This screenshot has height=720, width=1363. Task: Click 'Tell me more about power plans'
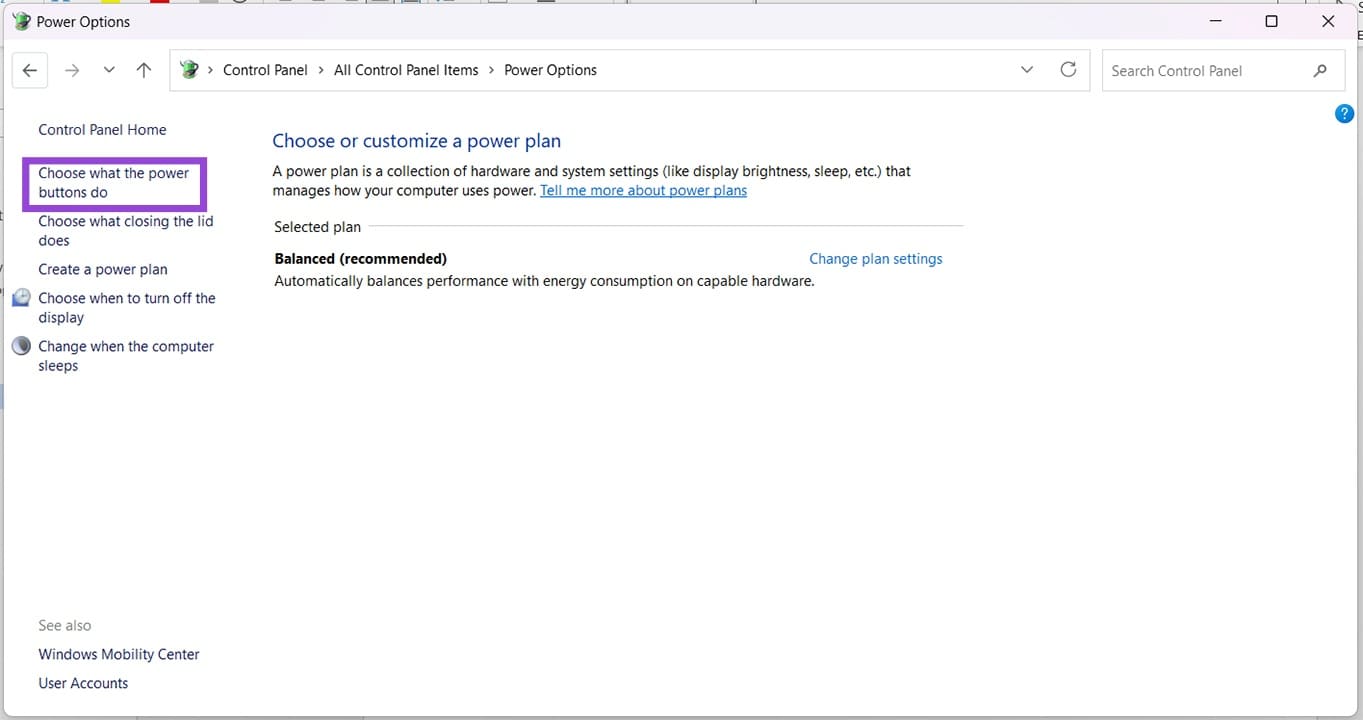(643, 190)
